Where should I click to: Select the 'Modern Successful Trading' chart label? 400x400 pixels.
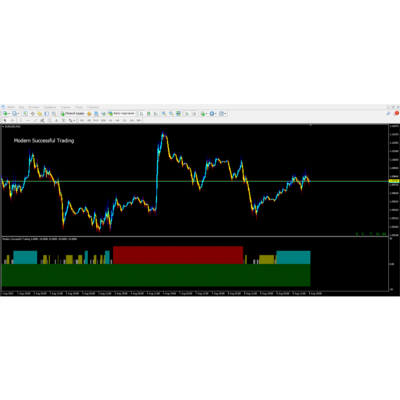(x=44, y=140)
